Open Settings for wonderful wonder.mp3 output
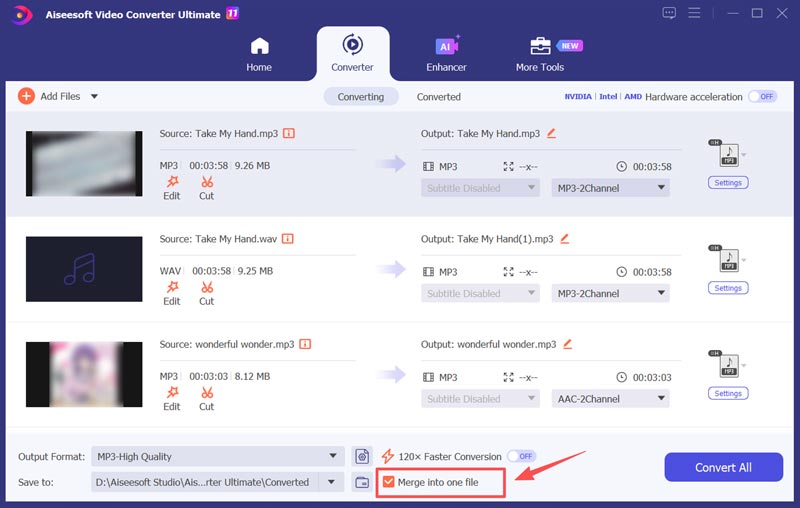800x508 pixels. coord(728,393)
